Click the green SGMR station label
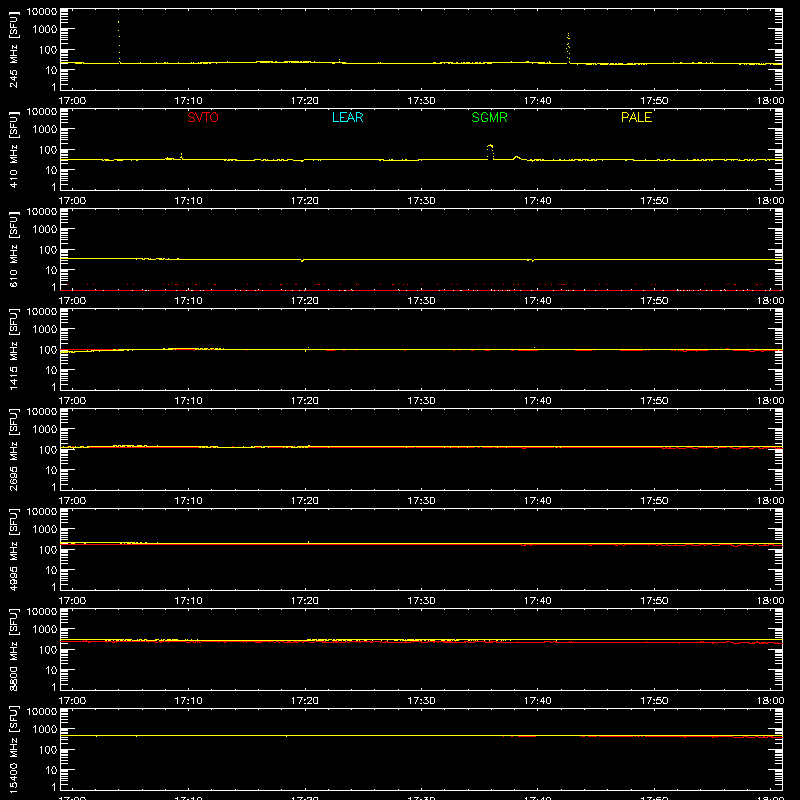The height and width of the screenshot is (800, 800). [x=489, y=117]
